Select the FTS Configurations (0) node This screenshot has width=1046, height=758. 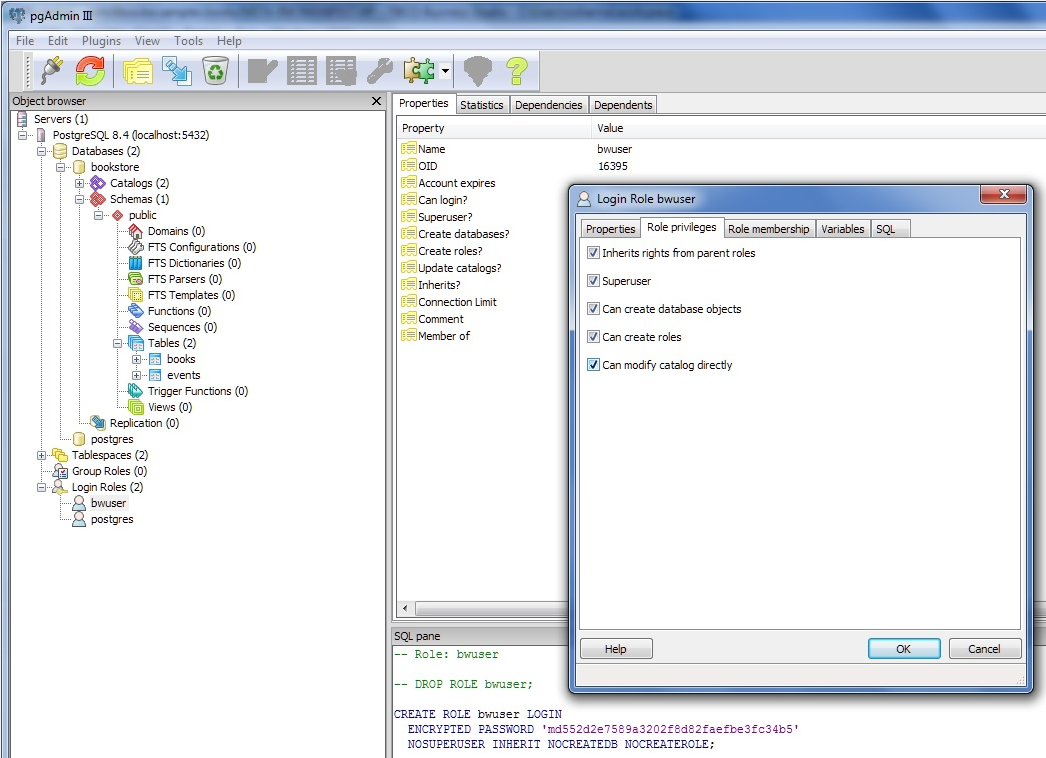201,247
